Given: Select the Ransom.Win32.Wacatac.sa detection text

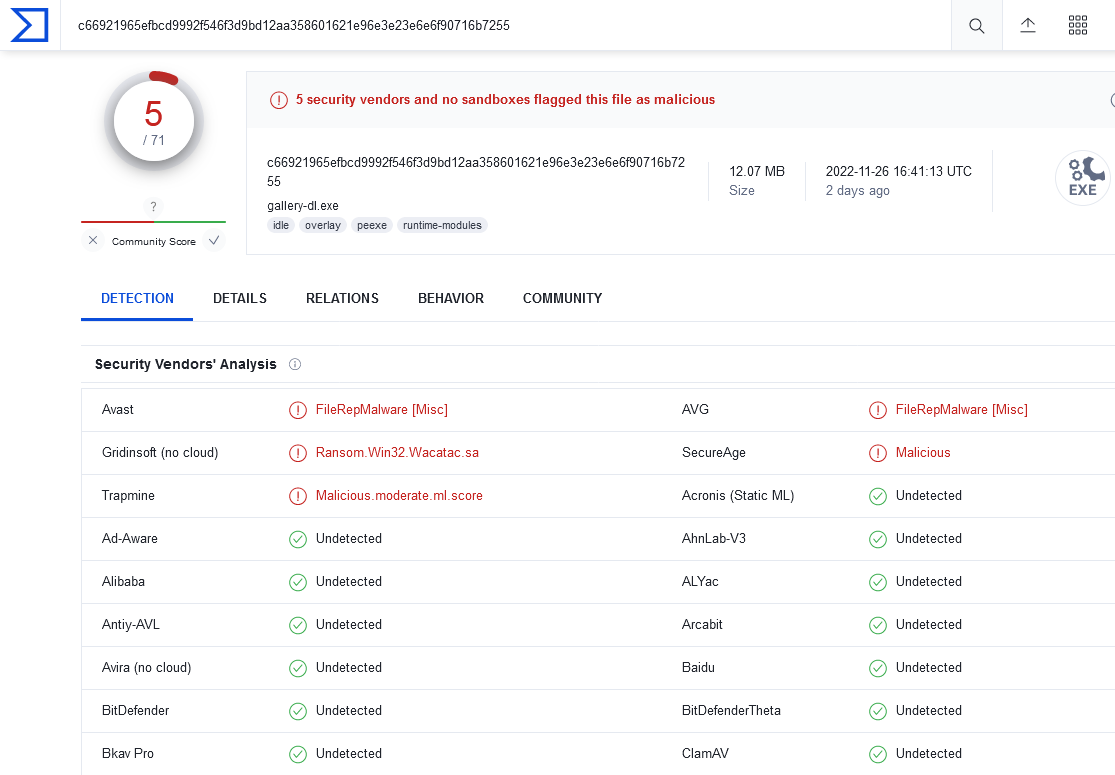Looking at the screenshot, I should (398, 453).
